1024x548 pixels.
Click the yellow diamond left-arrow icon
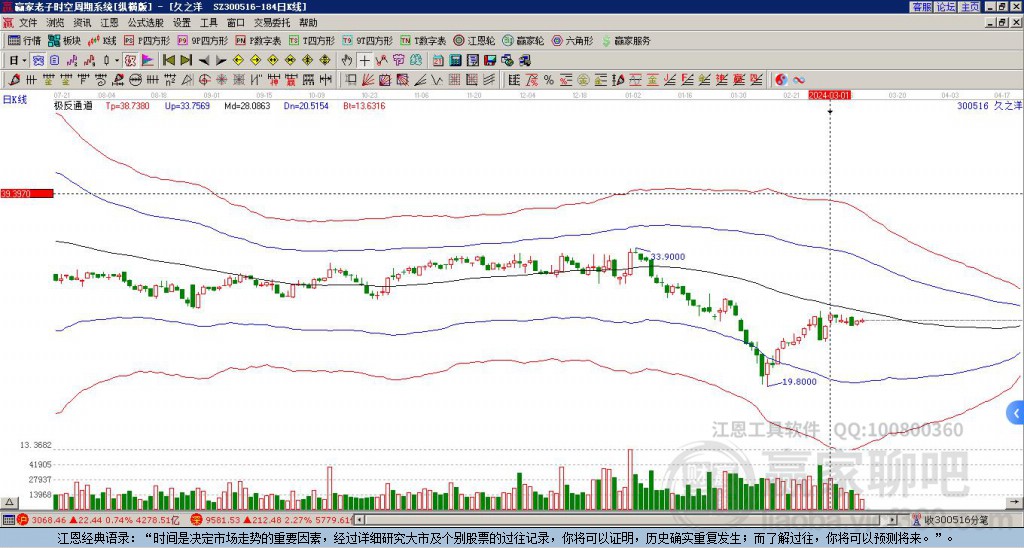tap(238, 61)
